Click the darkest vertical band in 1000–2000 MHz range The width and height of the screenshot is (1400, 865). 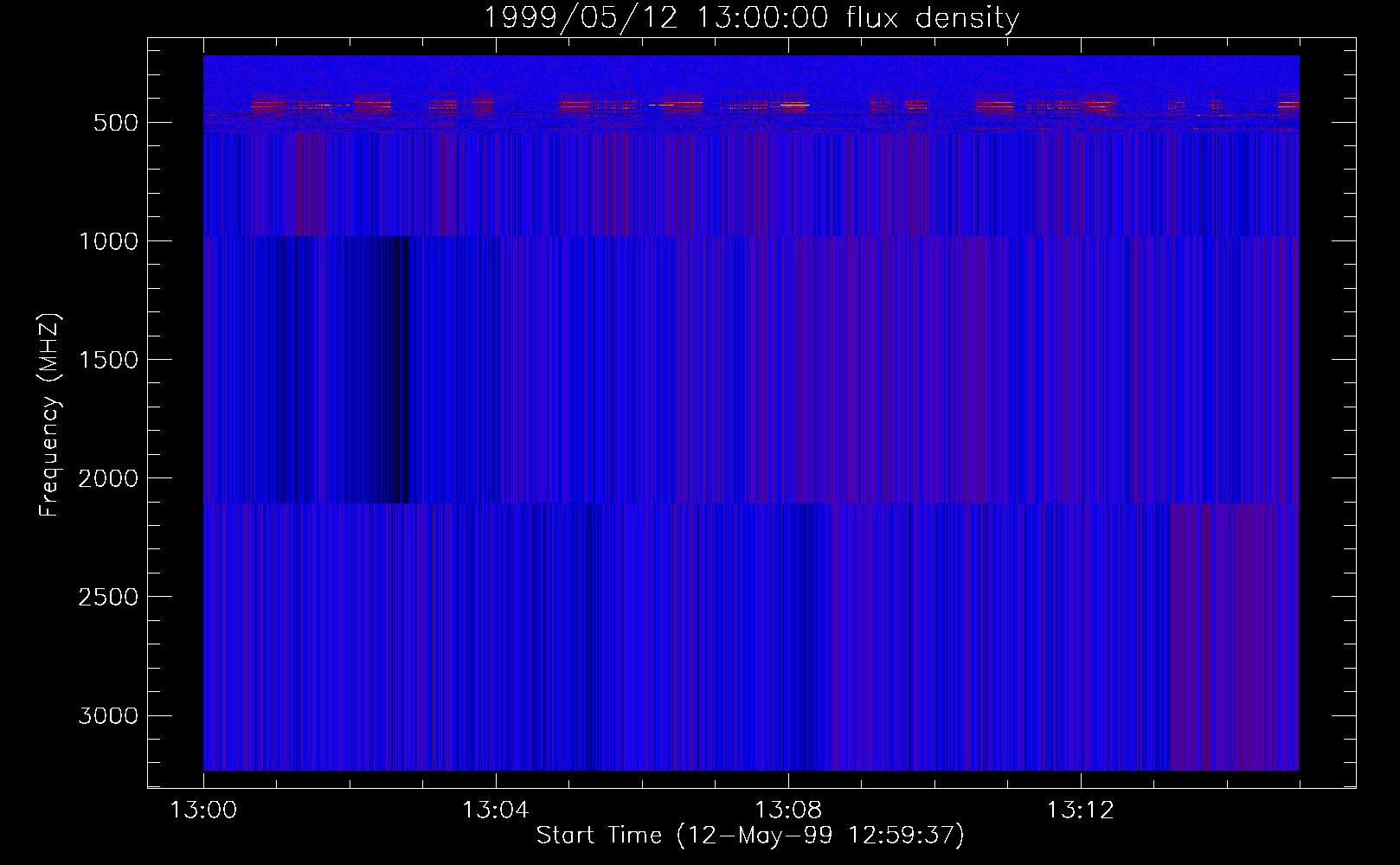[400, 370]
